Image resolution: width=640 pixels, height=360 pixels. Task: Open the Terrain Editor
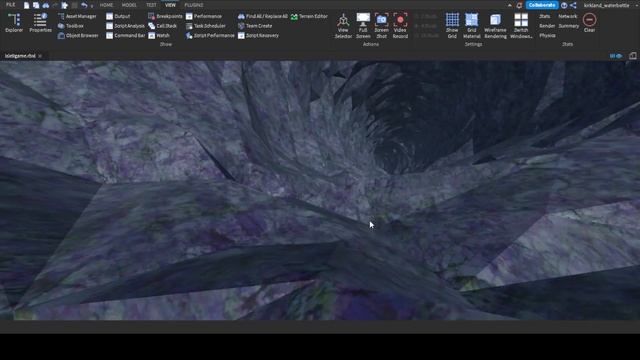click(309, 16)
